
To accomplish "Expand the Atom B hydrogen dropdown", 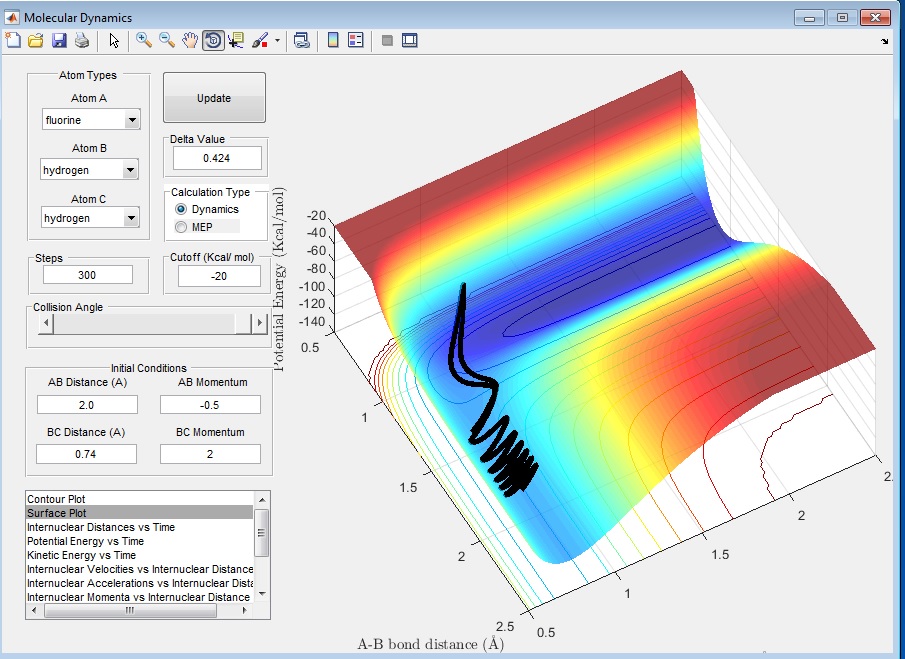I will (90, 170).
